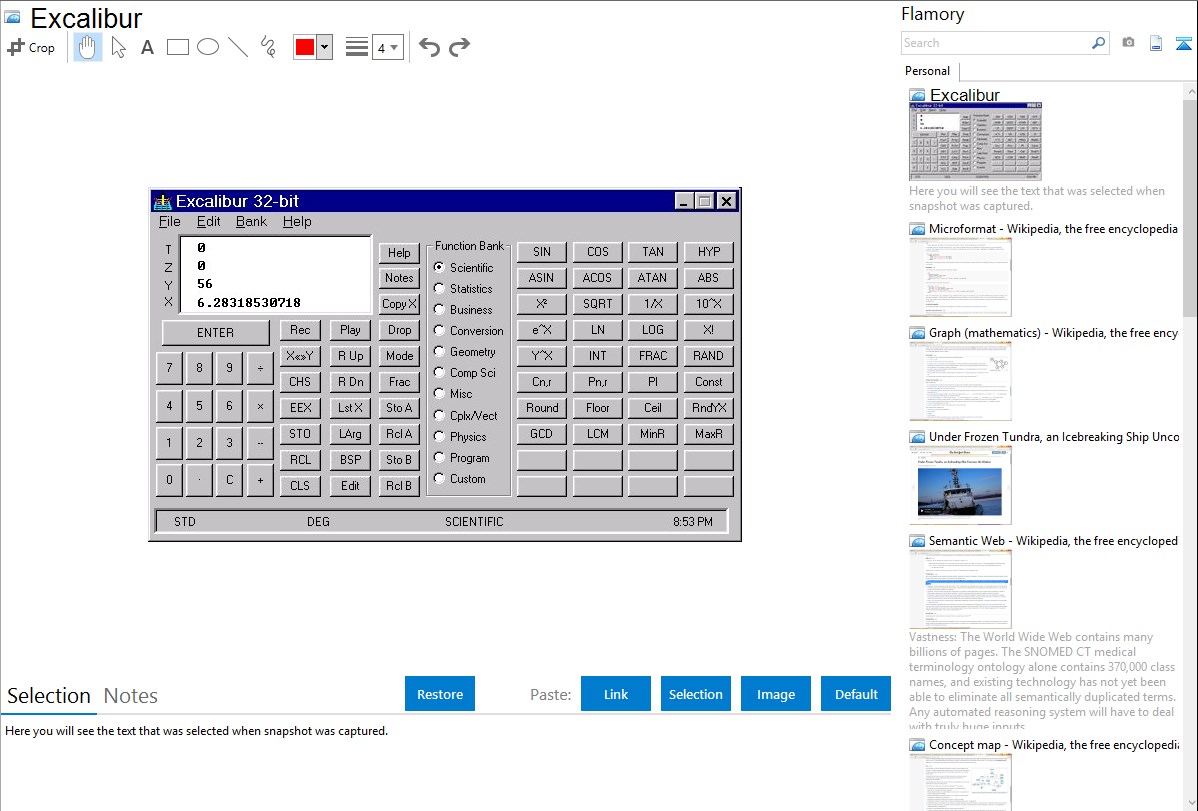Screen dimensions: 1198x811
Task: Select the Geometry function bank radio button
Action: (439, 352)
